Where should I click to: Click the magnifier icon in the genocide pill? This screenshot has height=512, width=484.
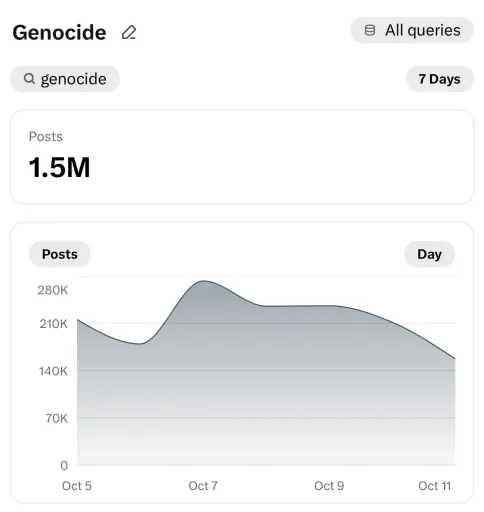pos(29,79)
